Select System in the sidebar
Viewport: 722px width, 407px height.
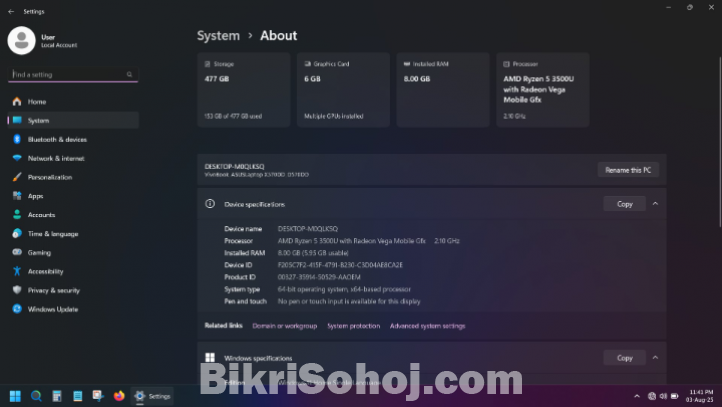74,120
